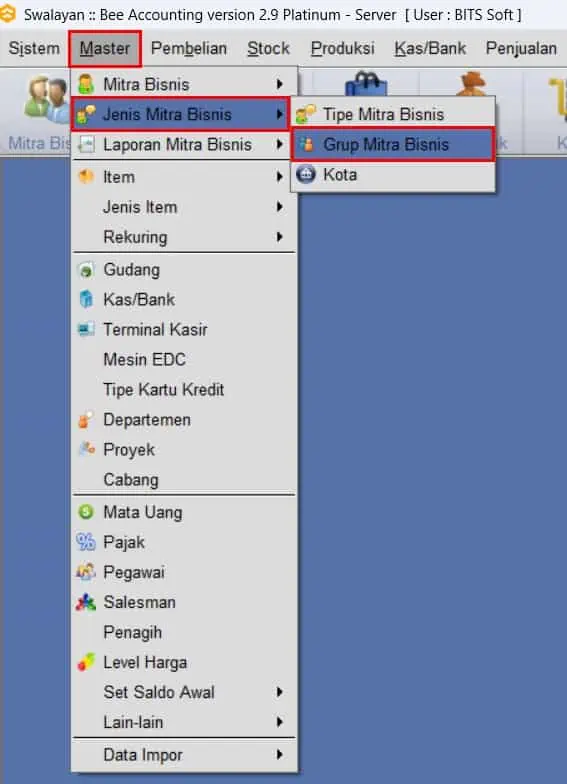Click the Level Harga icon
567x784 pixels.
click(86, 662)
